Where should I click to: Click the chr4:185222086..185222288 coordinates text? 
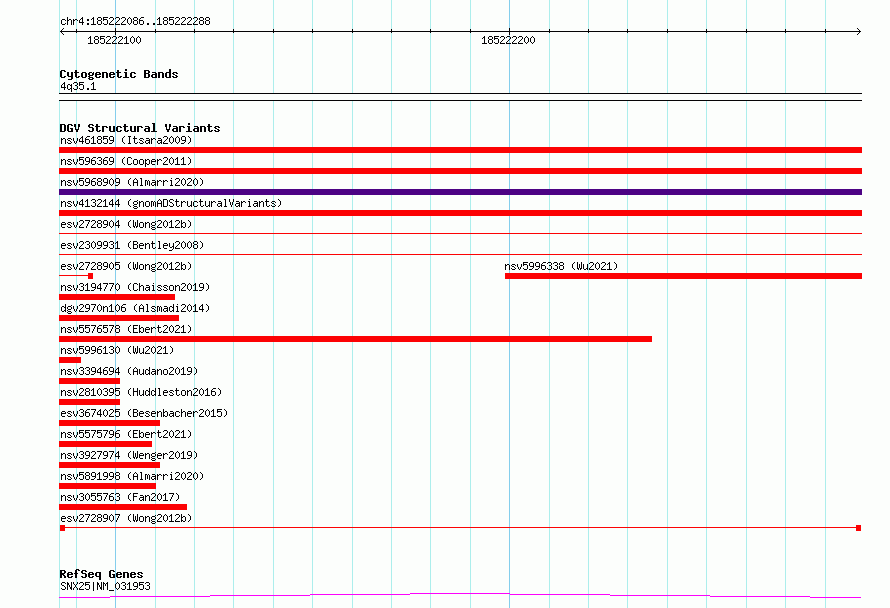pos(135,22)
